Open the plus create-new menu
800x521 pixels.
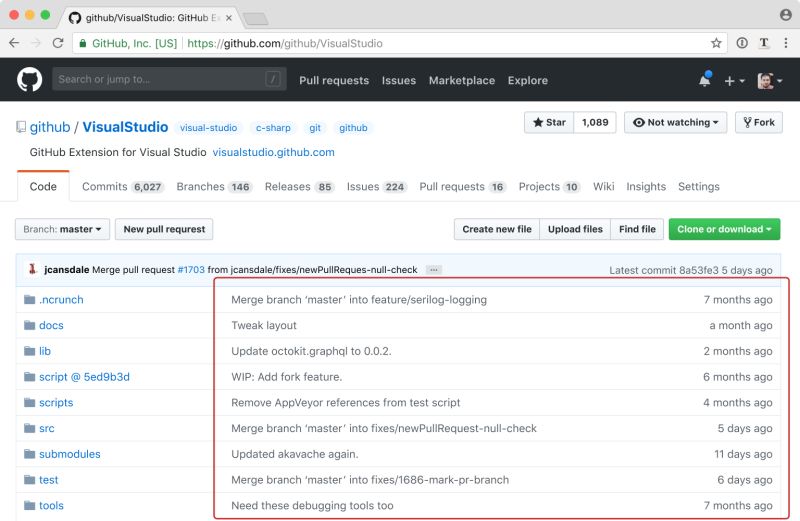(x=734, y=81)
